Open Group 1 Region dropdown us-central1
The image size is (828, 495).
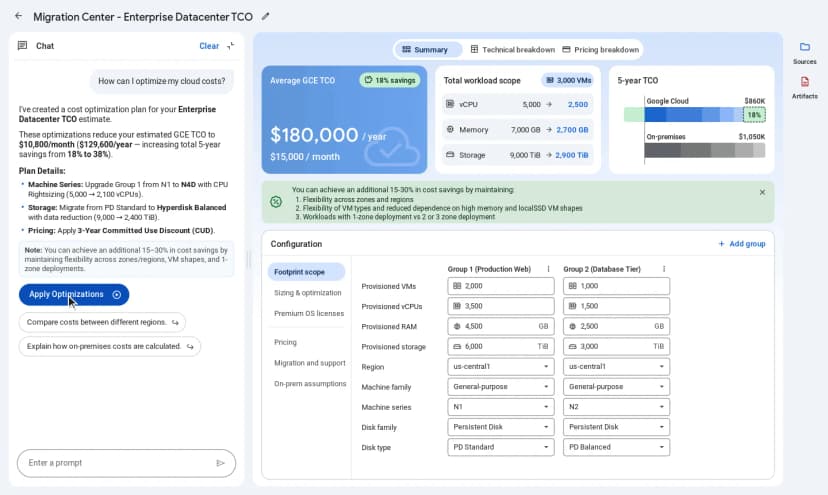click(501, 367)
